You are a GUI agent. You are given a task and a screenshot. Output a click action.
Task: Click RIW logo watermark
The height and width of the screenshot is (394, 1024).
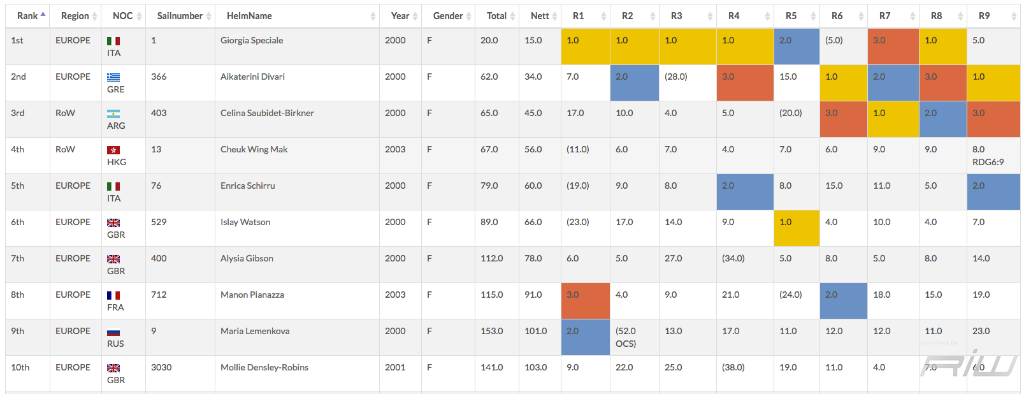(x=970, y=363)
